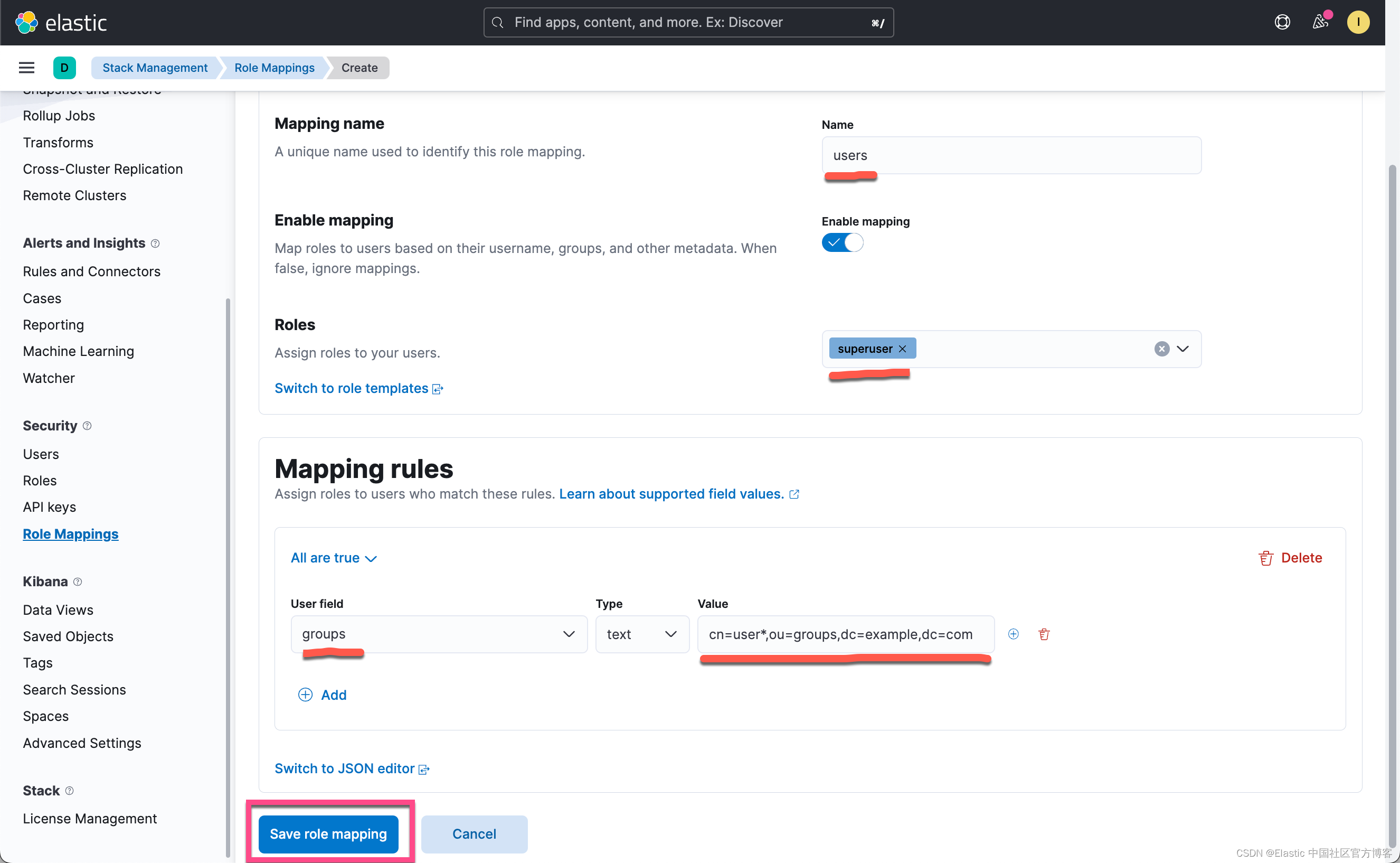Screen dimensions: 1400x863
Task: Open the newsfeed celebration icon
Action: (1320, 22)
